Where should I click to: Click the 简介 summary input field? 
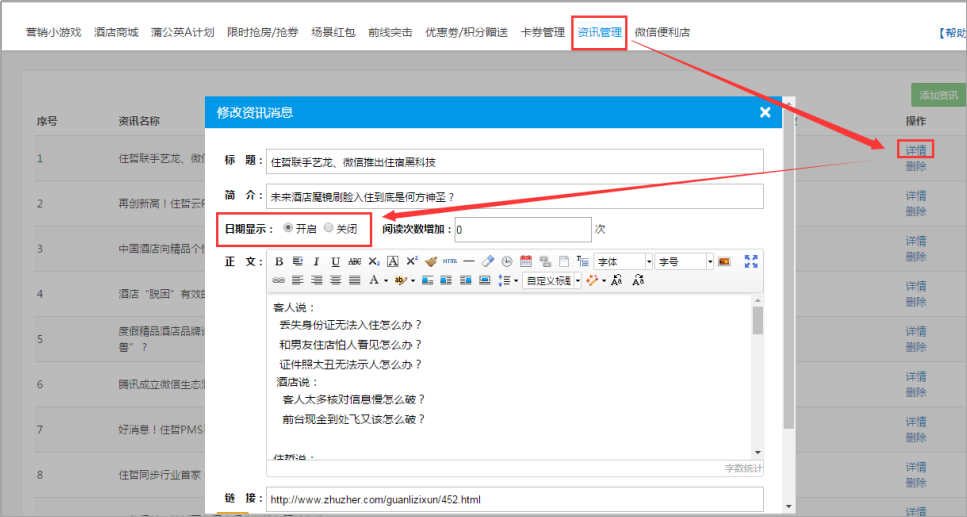pyautogui.click(x=515, y=196)
